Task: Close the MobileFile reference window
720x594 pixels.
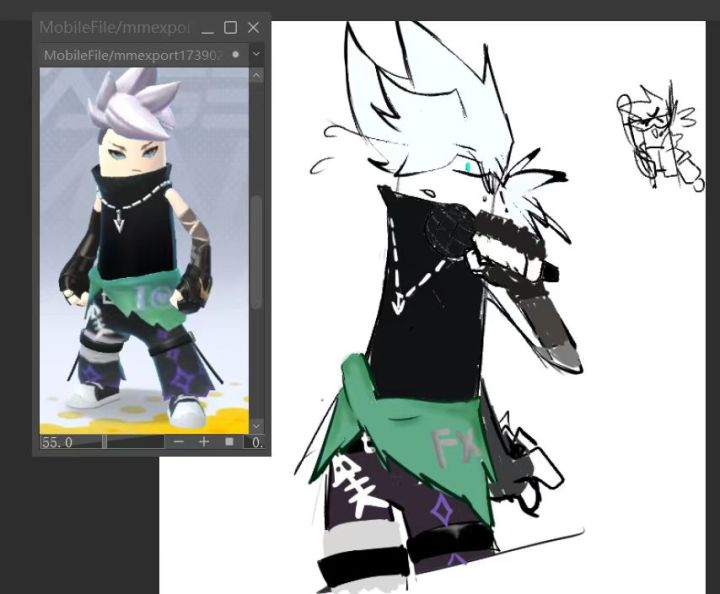Action: tap(253, 28)
